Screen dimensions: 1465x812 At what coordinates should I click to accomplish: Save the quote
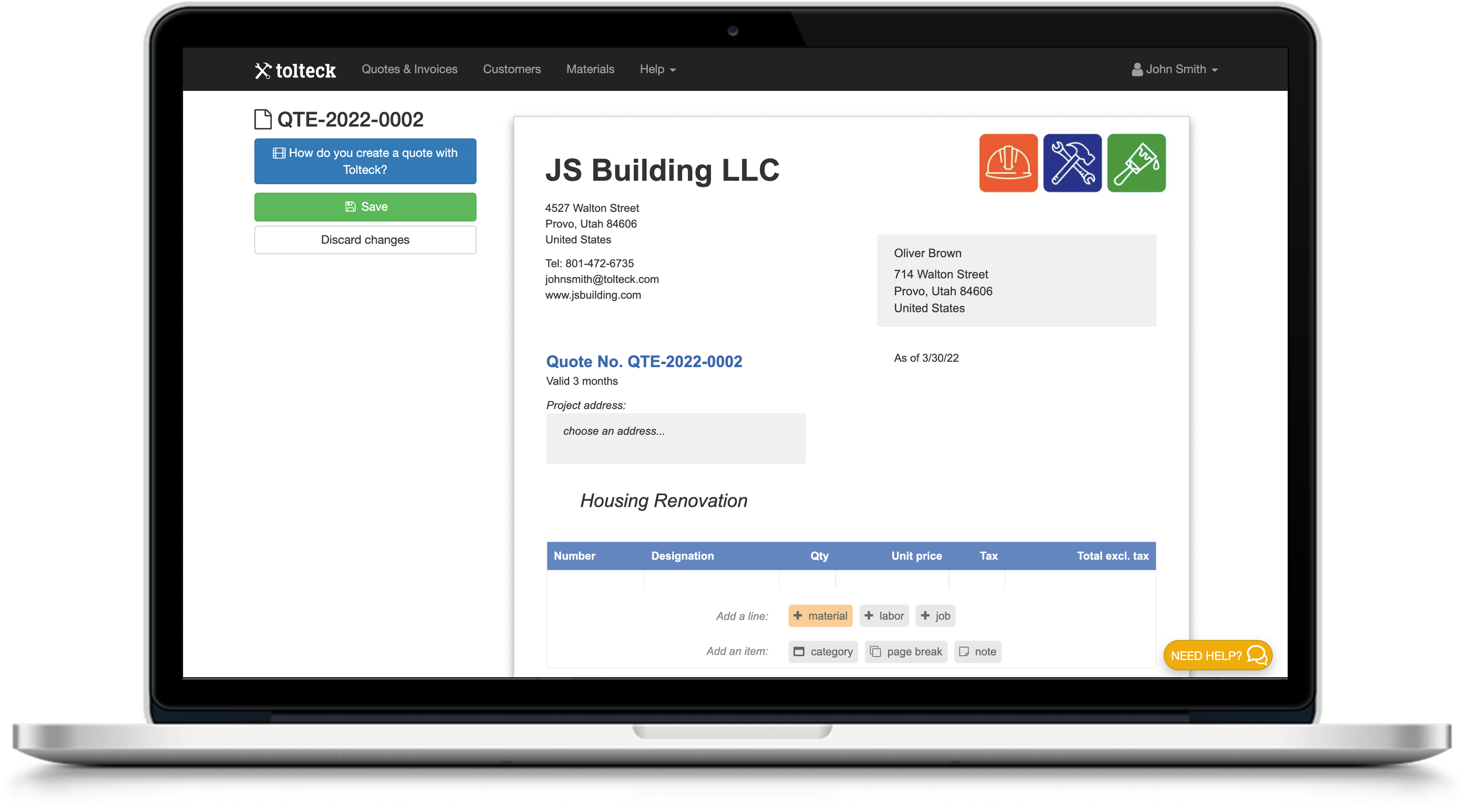click(x=365, y=207)
